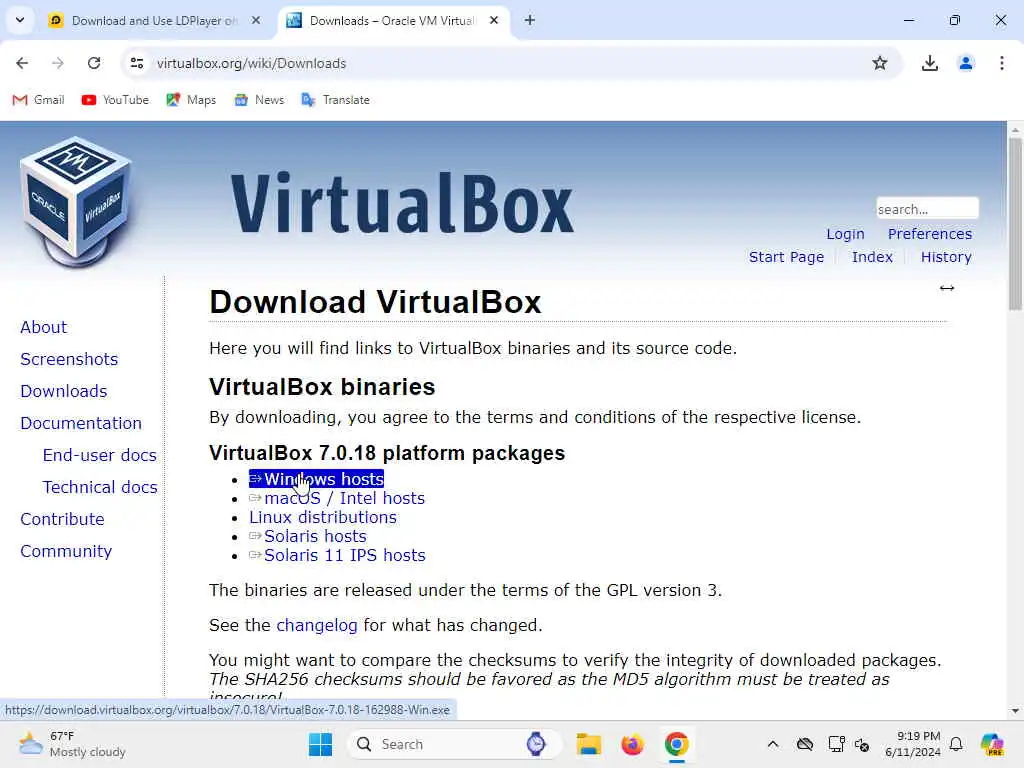Click the muted volume tray icon

(861, 744)
